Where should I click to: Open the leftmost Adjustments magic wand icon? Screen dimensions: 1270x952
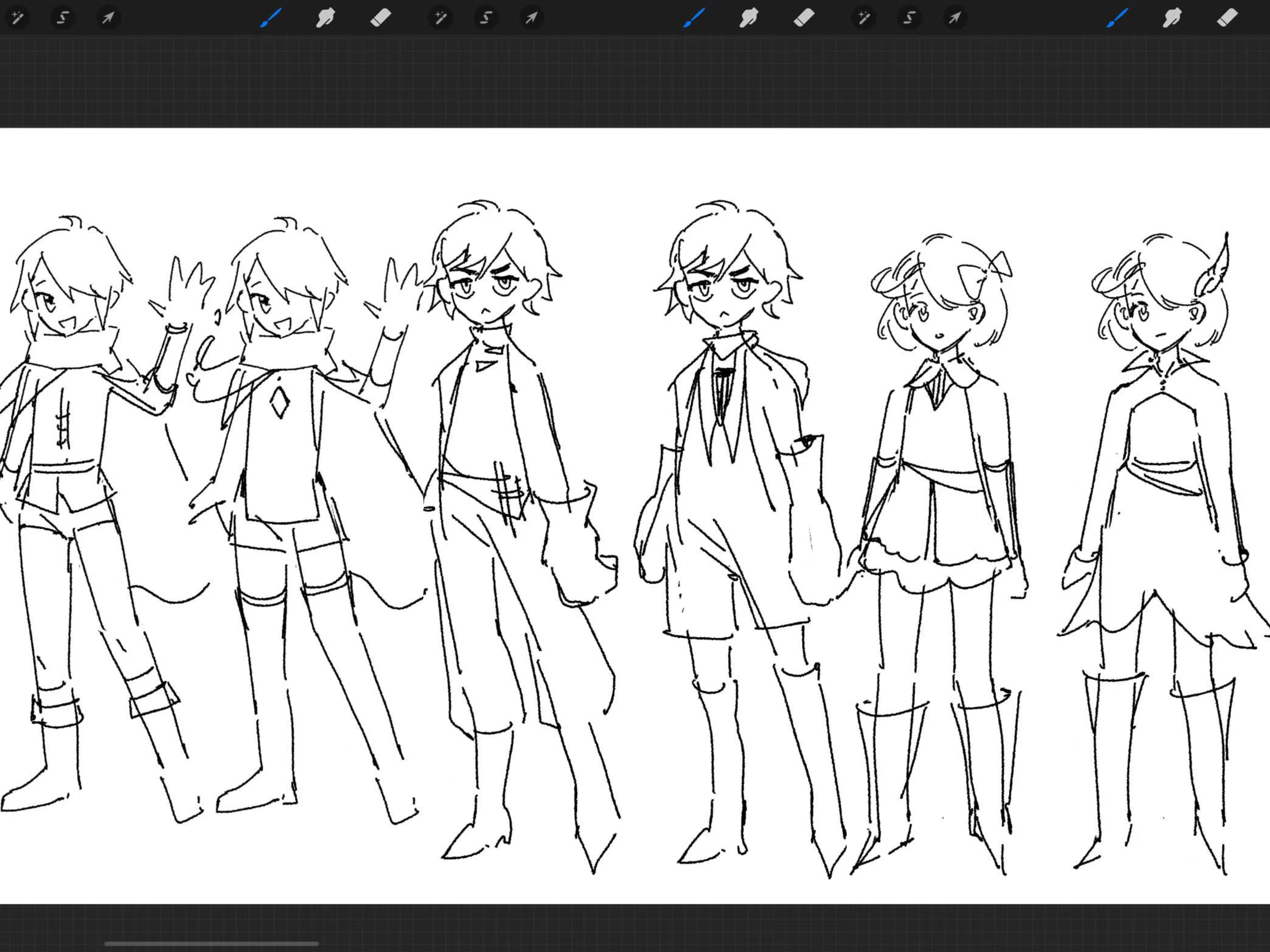point(18,18)
